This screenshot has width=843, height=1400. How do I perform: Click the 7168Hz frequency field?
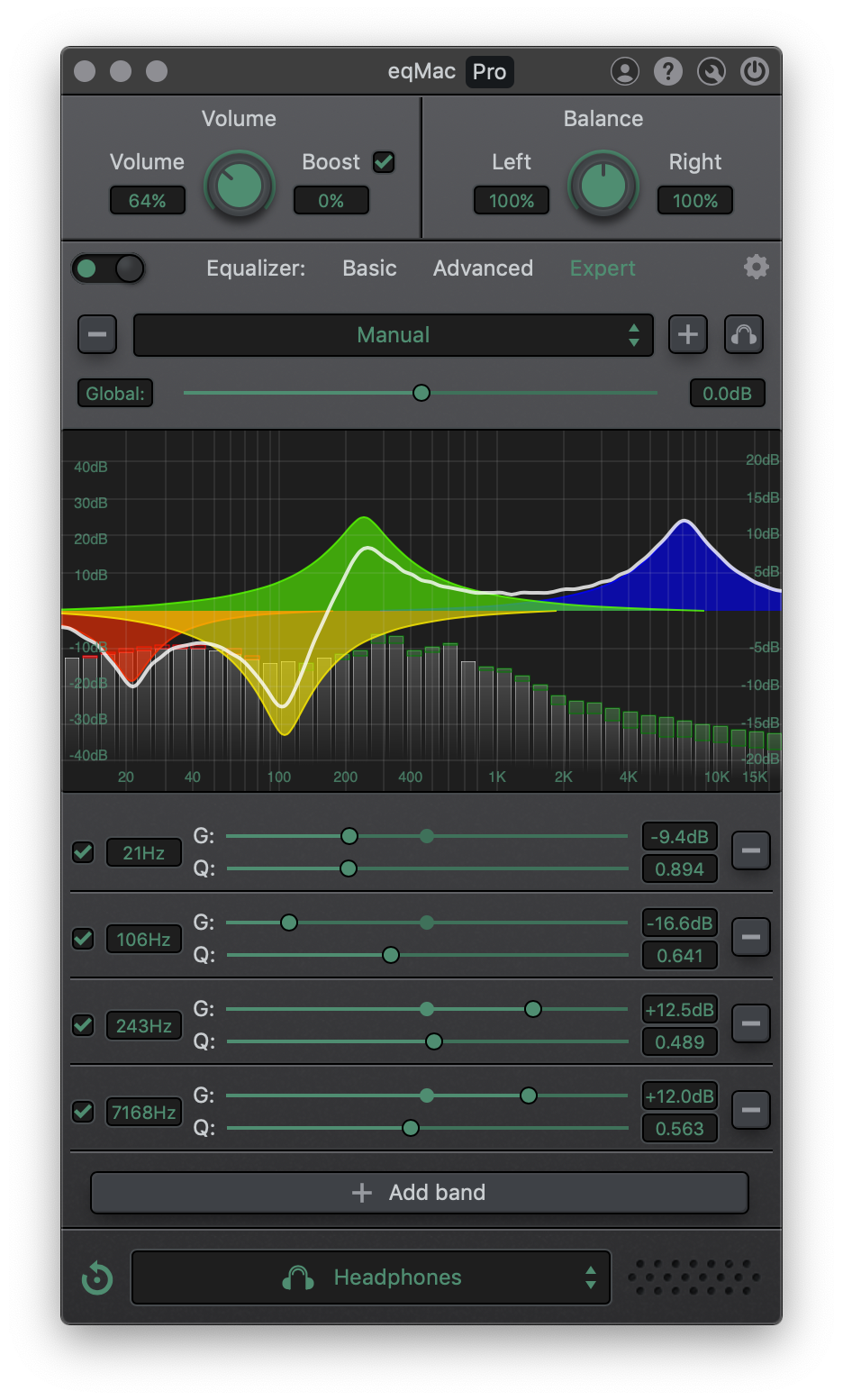[x=144, y=1112]
